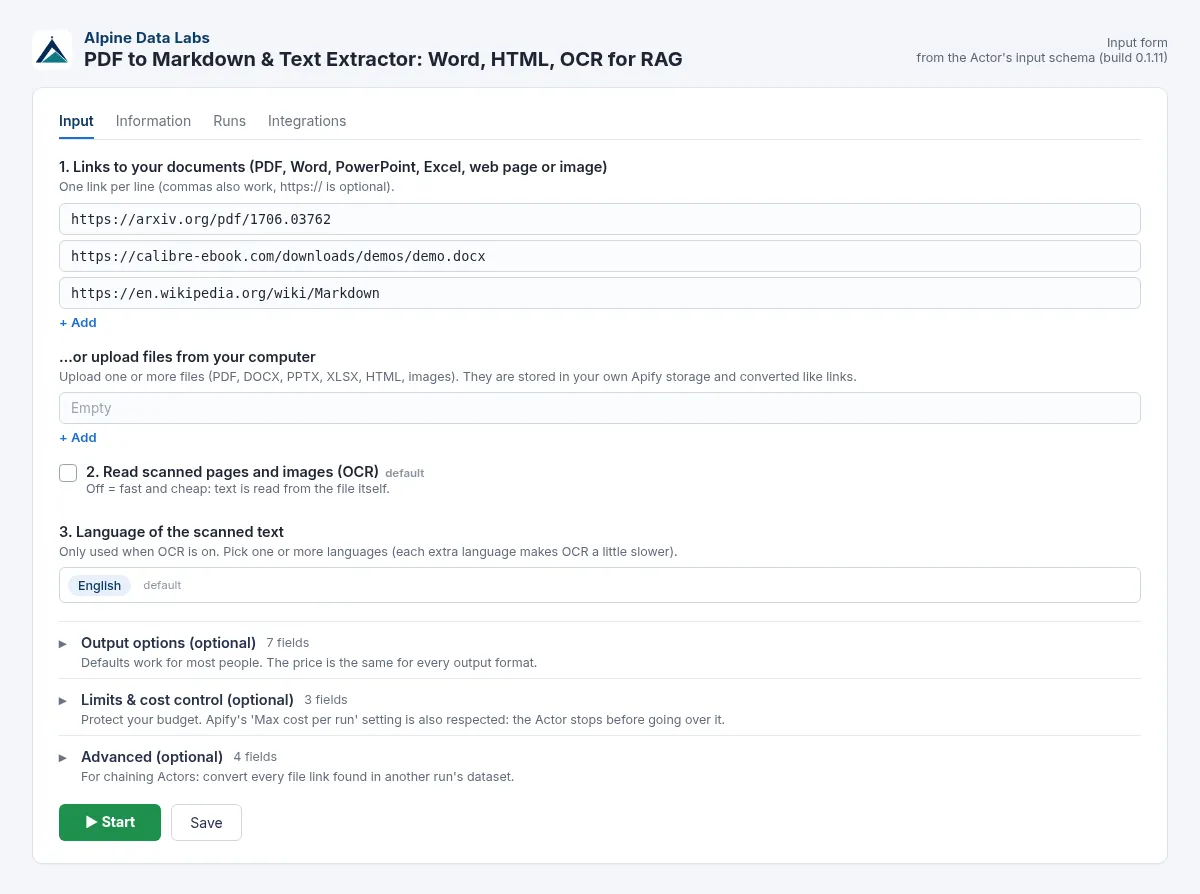Click the arxiv.org PDF link field
The image size is (1200, 894).
pos(600,219)
